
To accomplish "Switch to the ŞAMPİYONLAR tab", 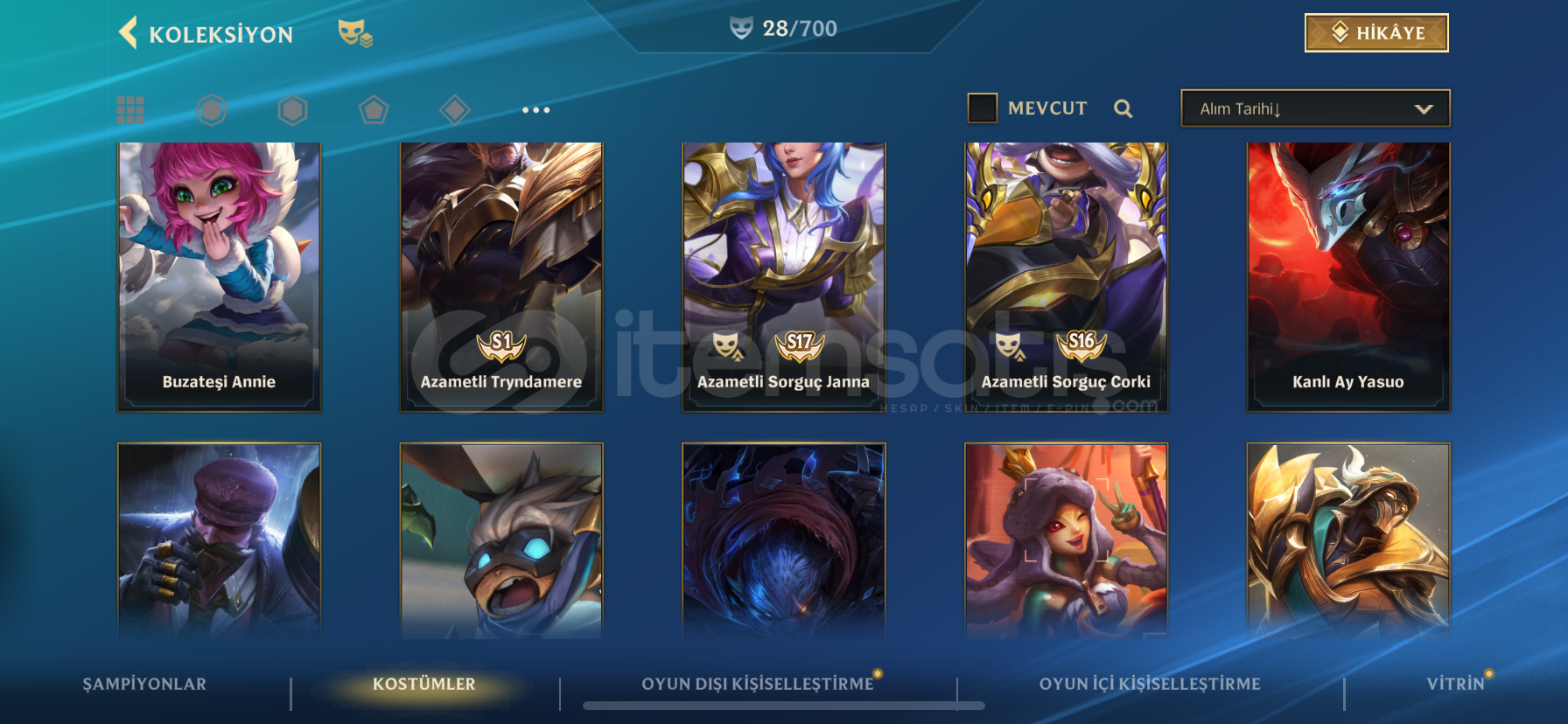I will tap(144, 684).
